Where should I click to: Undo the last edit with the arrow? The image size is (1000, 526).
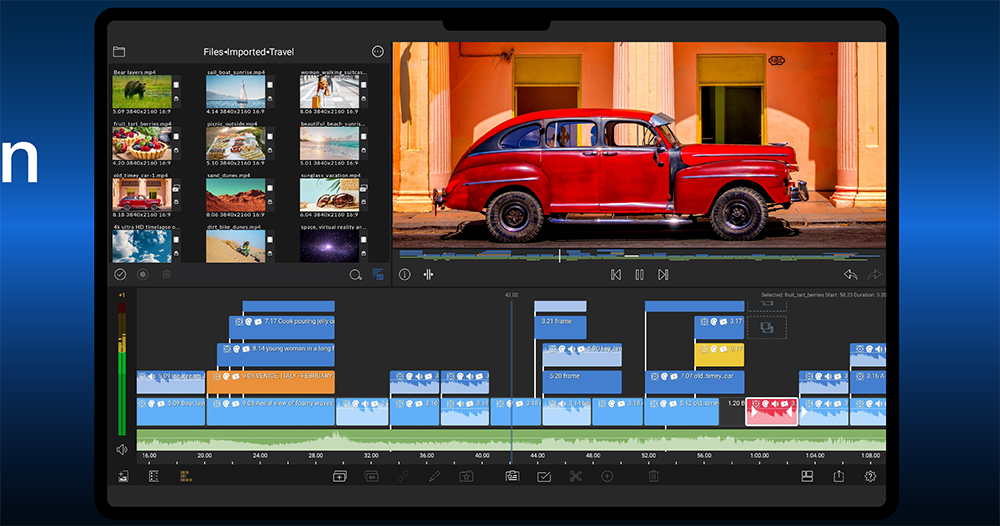tap(850, 274)
